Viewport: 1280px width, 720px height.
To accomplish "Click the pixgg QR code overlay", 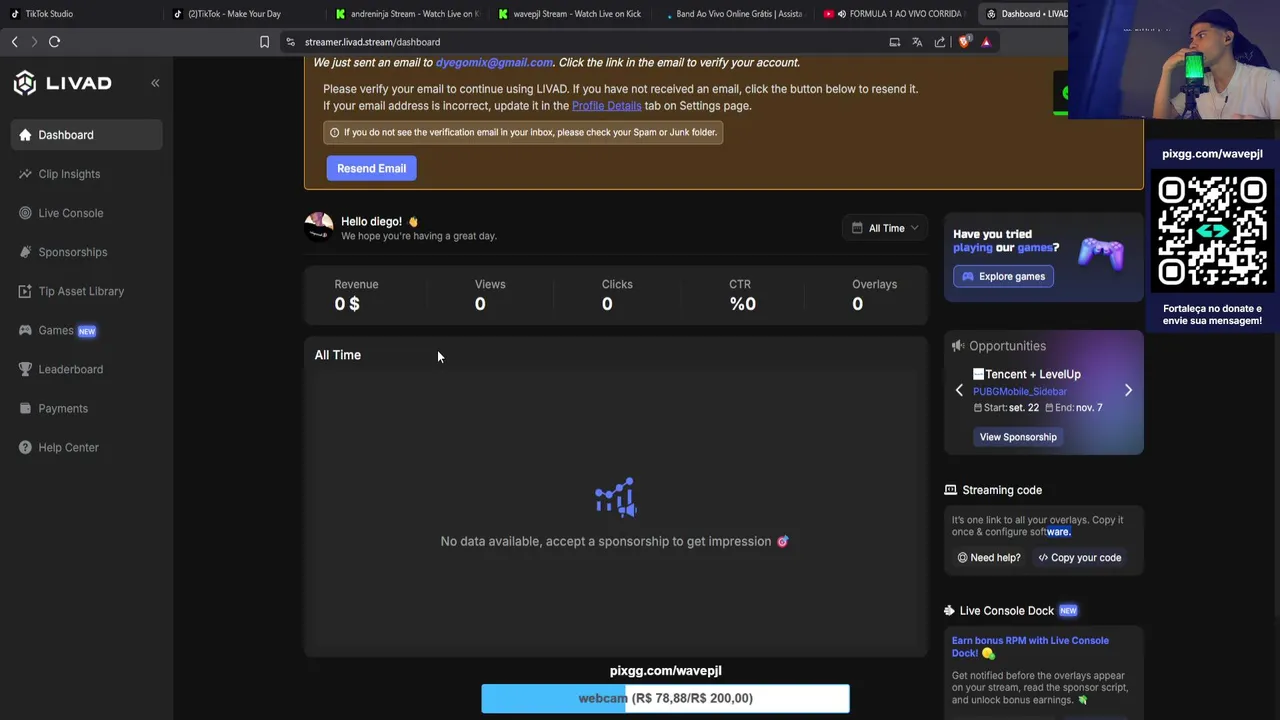I will [x=1212, y=231].
